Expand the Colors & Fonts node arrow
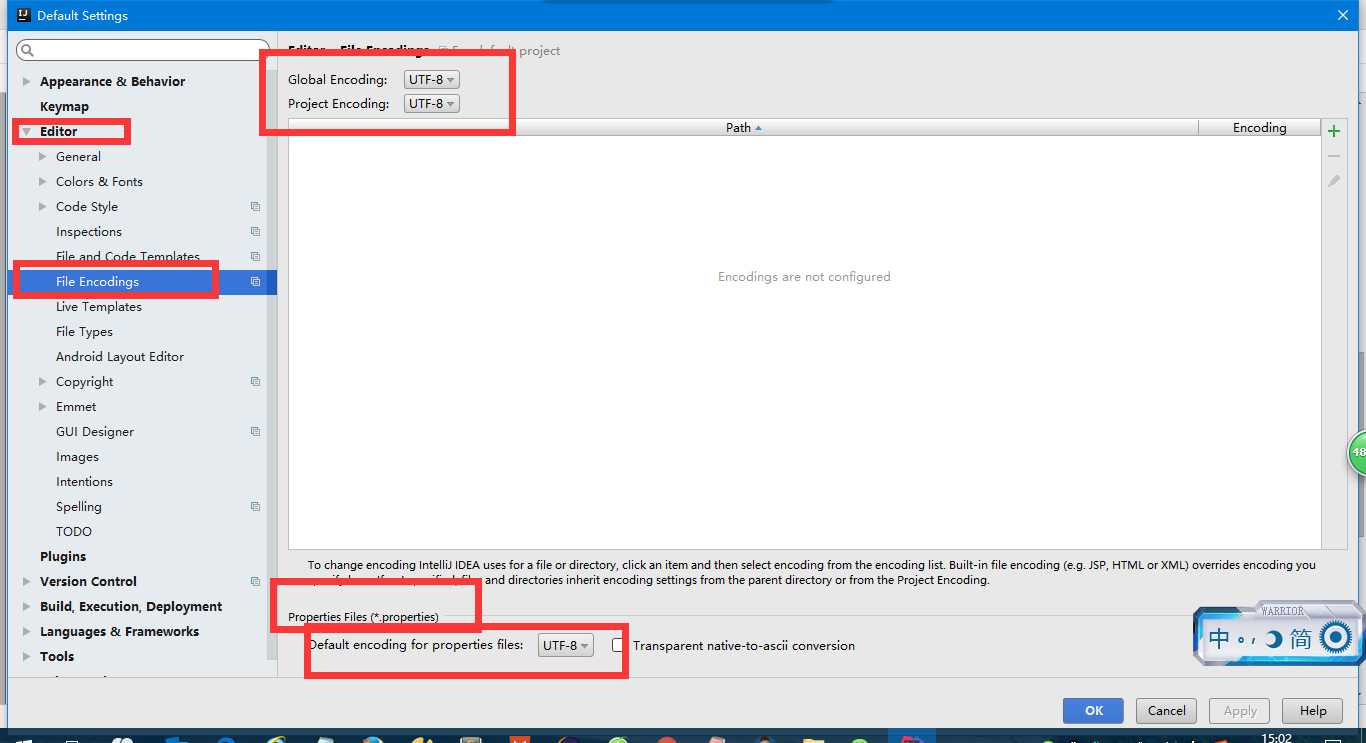Image resolution: width=1366 pixels, height=743 pixels. pyautogui.click(x=42, y=182)
